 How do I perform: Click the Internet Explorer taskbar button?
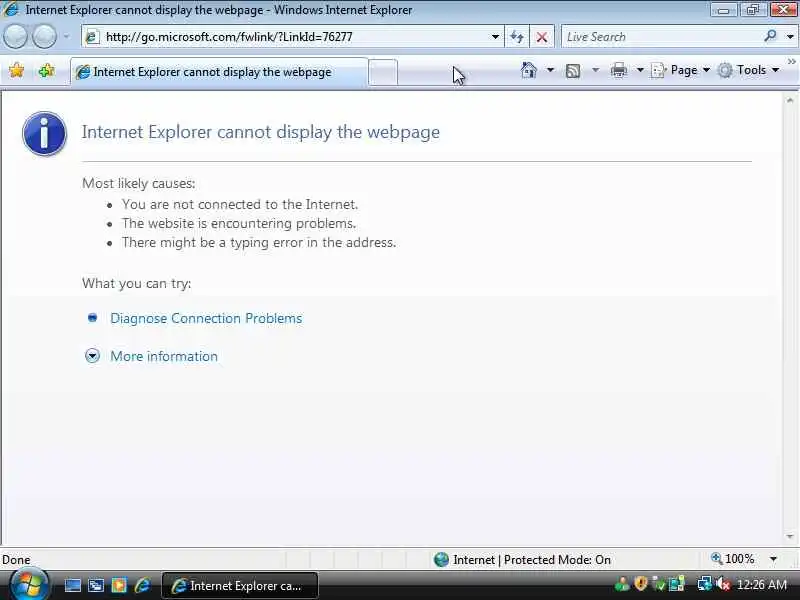pyautogui.click(x=240, y=586)
